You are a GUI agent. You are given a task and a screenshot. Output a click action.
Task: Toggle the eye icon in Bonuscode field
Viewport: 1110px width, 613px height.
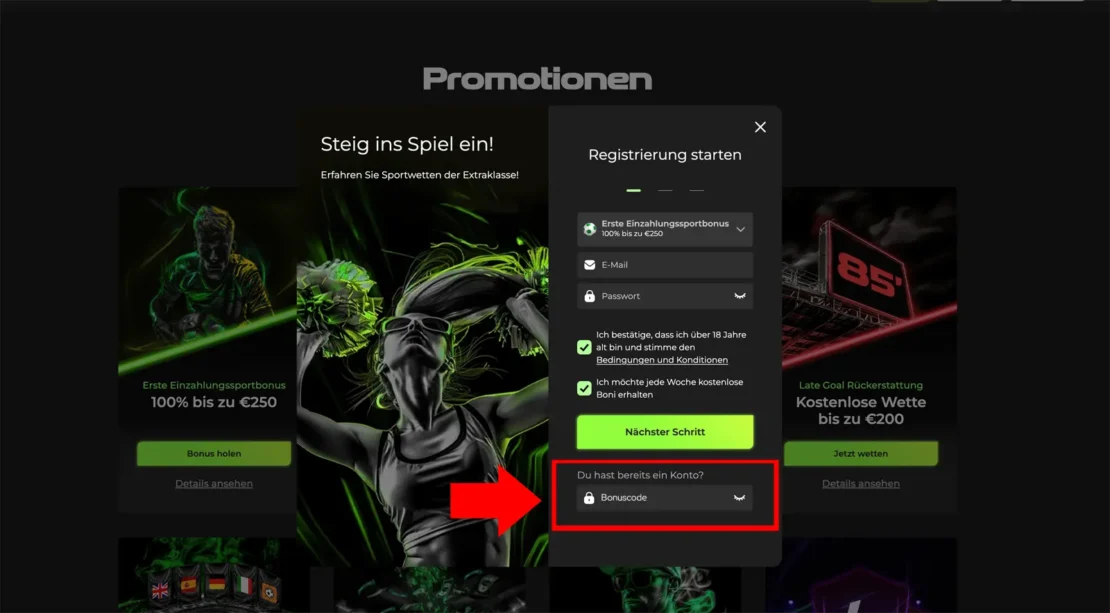click(739, 498)
